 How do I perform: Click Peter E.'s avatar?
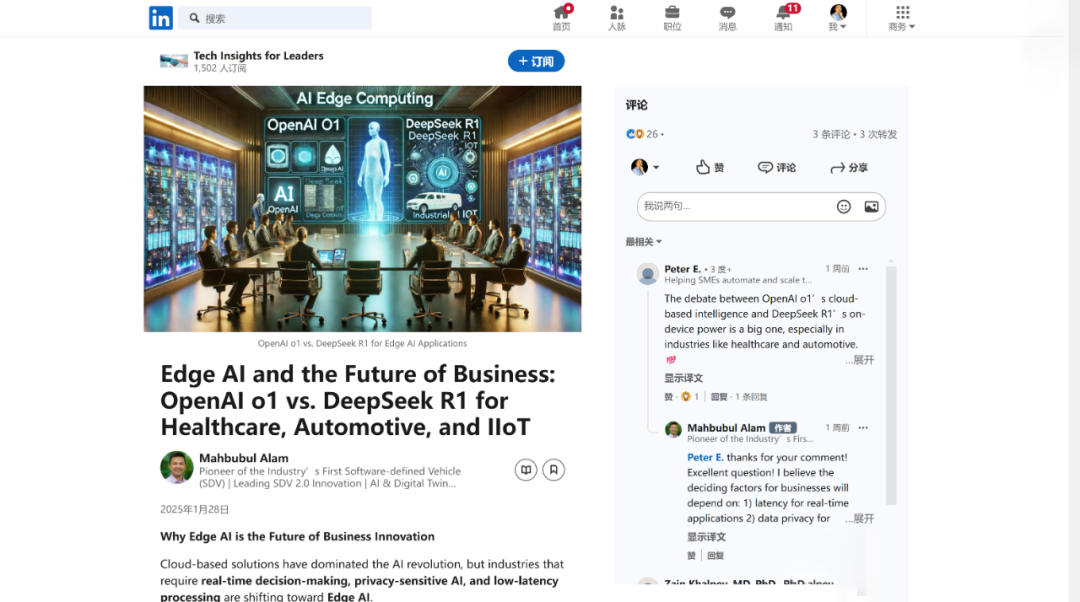point(647,274)
